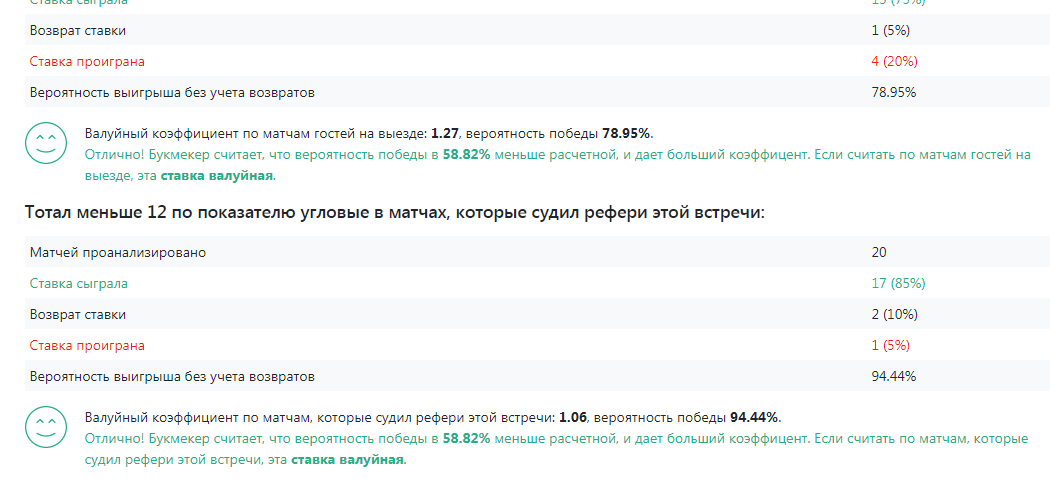The width and height of the screenshot is (1058, 490).
Task: Click the smiley icon beside the 1.27 coefficient
Action: tap(44, 144)
